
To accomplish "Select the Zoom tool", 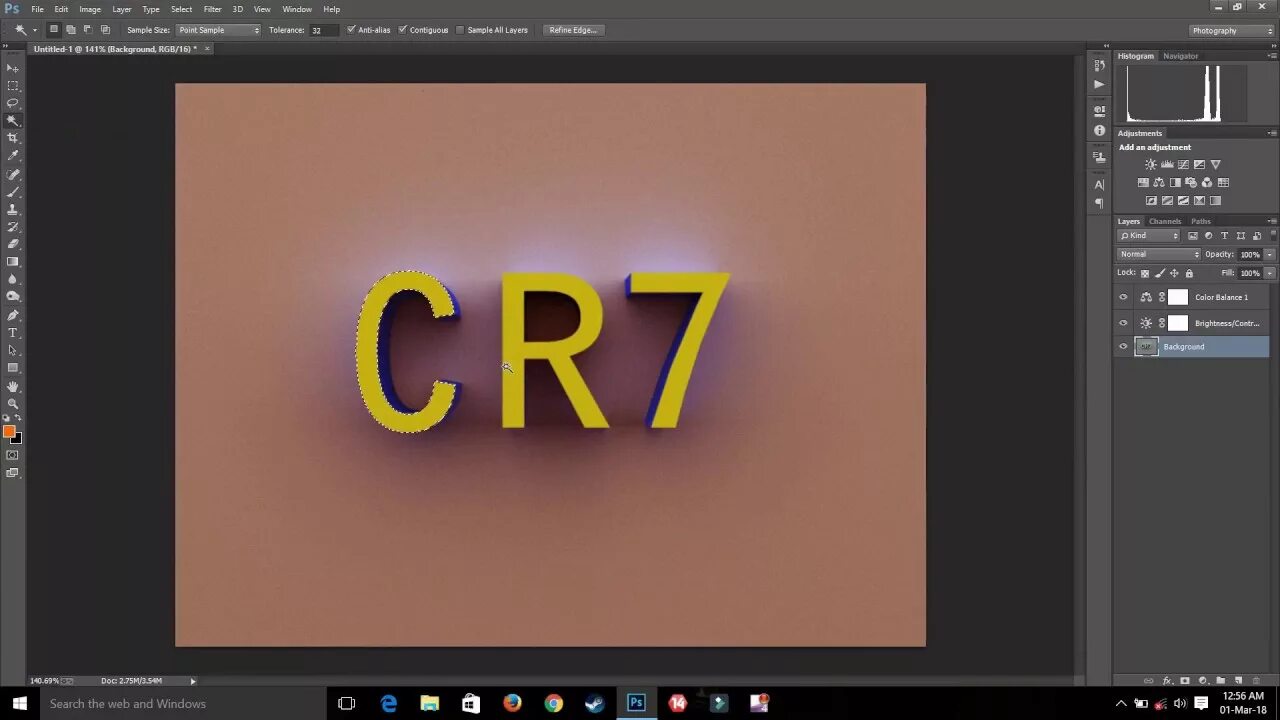I will coord(13,404).
